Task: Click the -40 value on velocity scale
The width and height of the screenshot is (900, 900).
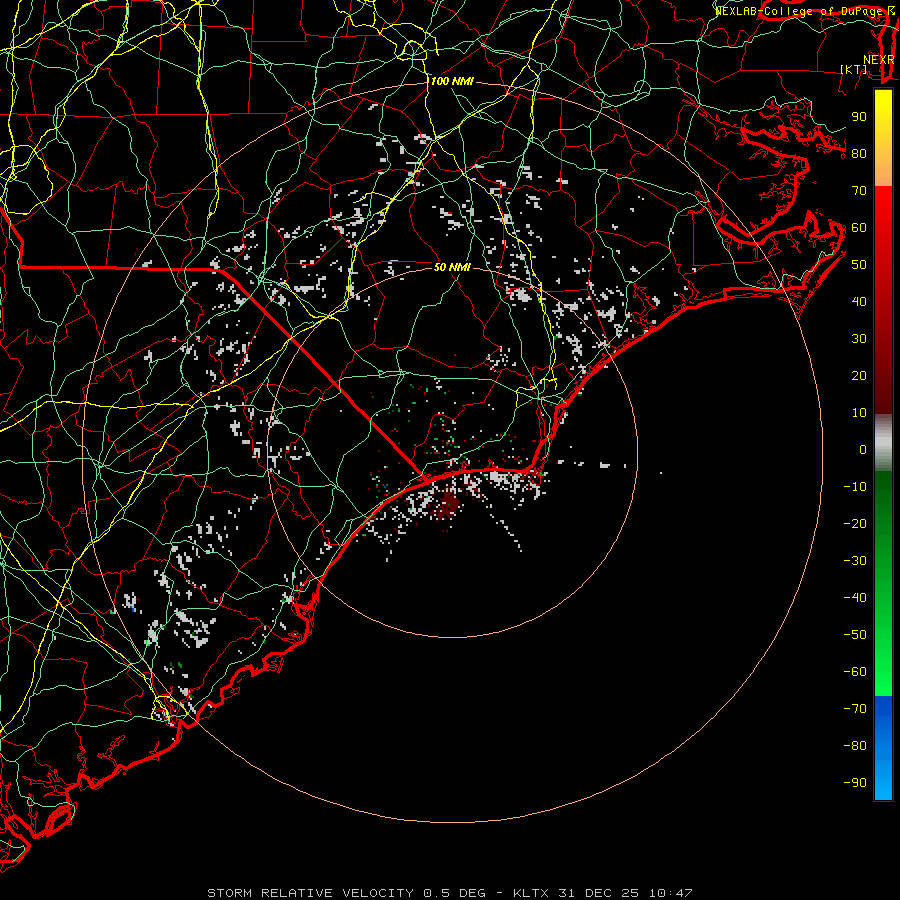Action: pos(855,598)
